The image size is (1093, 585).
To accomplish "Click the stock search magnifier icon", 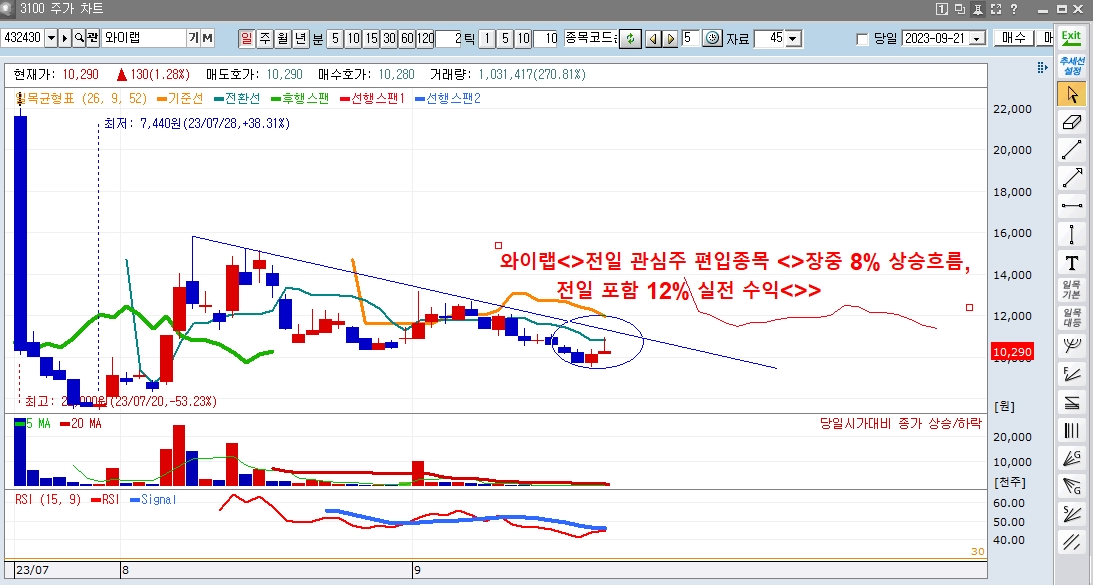I will (x=79, y=38).
